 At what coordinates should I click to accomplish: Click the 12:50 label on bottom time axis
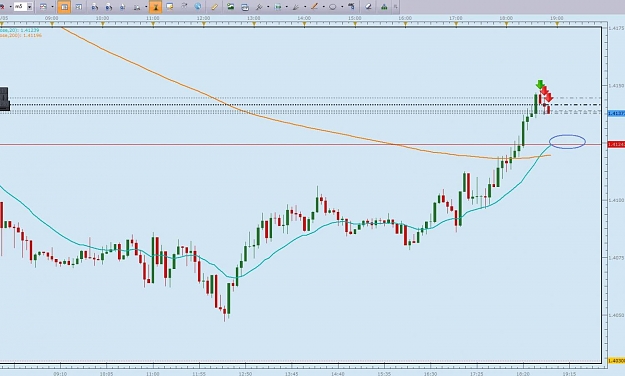[x=245, y=374]
